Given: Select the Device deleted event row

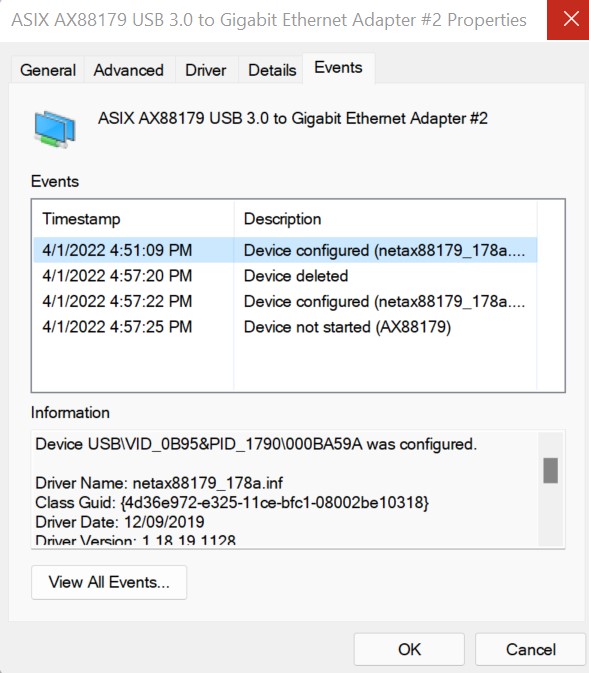Looking at the screenshot, I should point(285,276).
